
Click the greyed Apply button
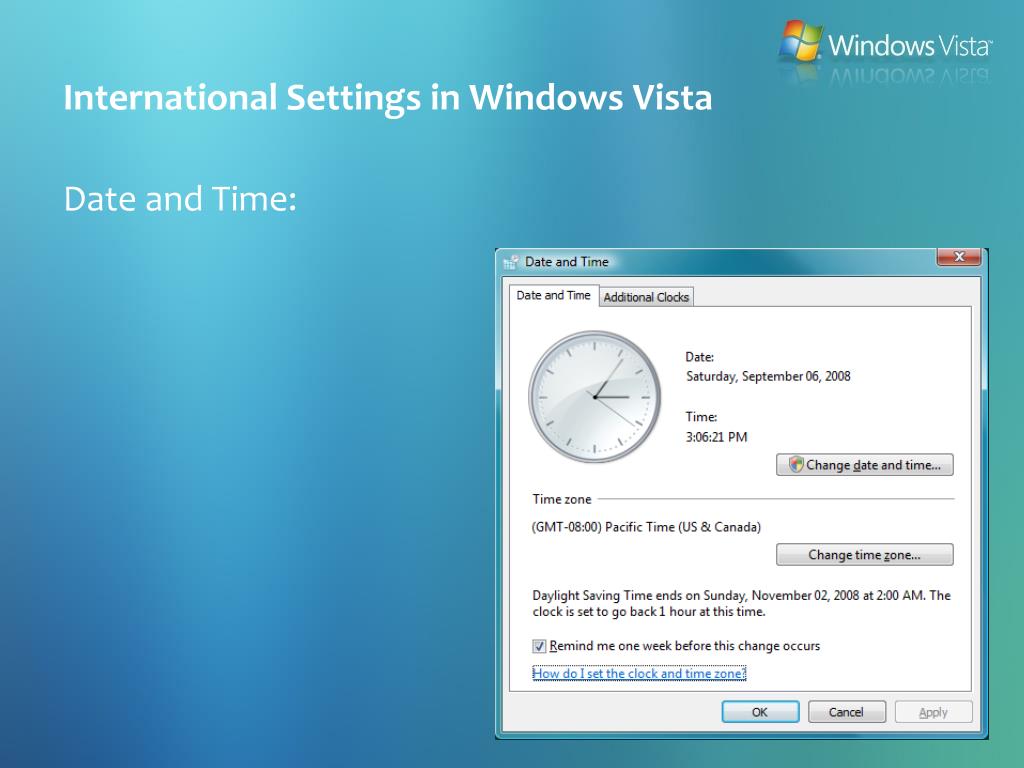933,712
